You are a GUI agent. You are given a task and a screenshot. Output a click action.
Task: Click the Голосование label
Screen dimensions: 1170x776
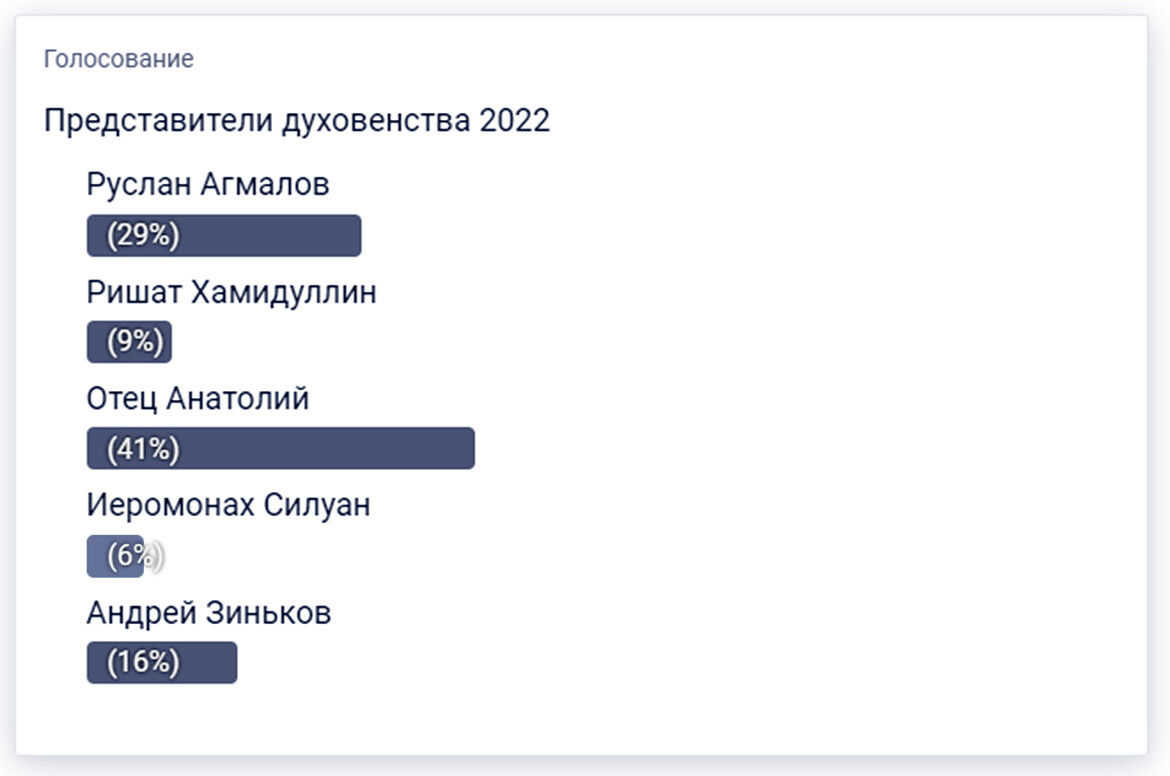point(118,59)
